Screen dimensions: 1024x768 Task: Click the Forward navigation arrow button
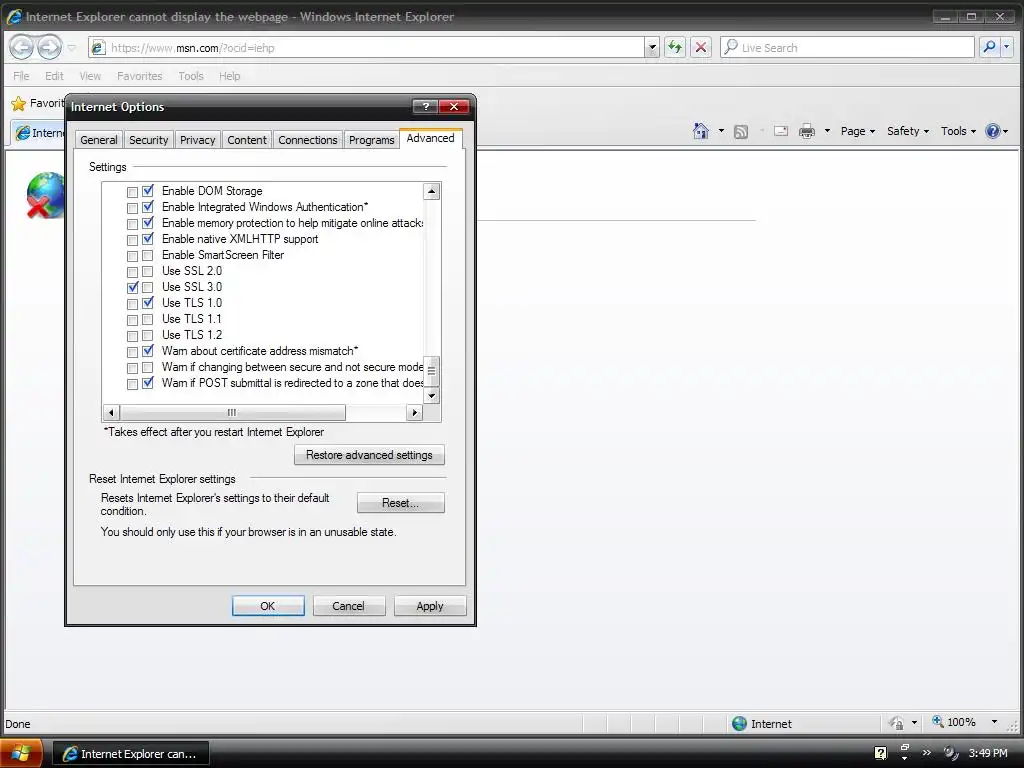click(x=49, y=47)
